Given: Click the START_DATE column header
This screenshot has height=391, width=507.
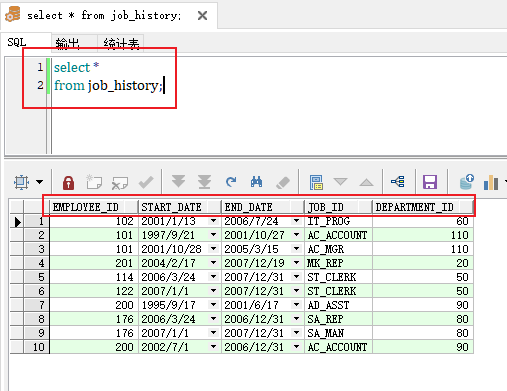Looking at the screenshot, I should [x=180, y=207].
